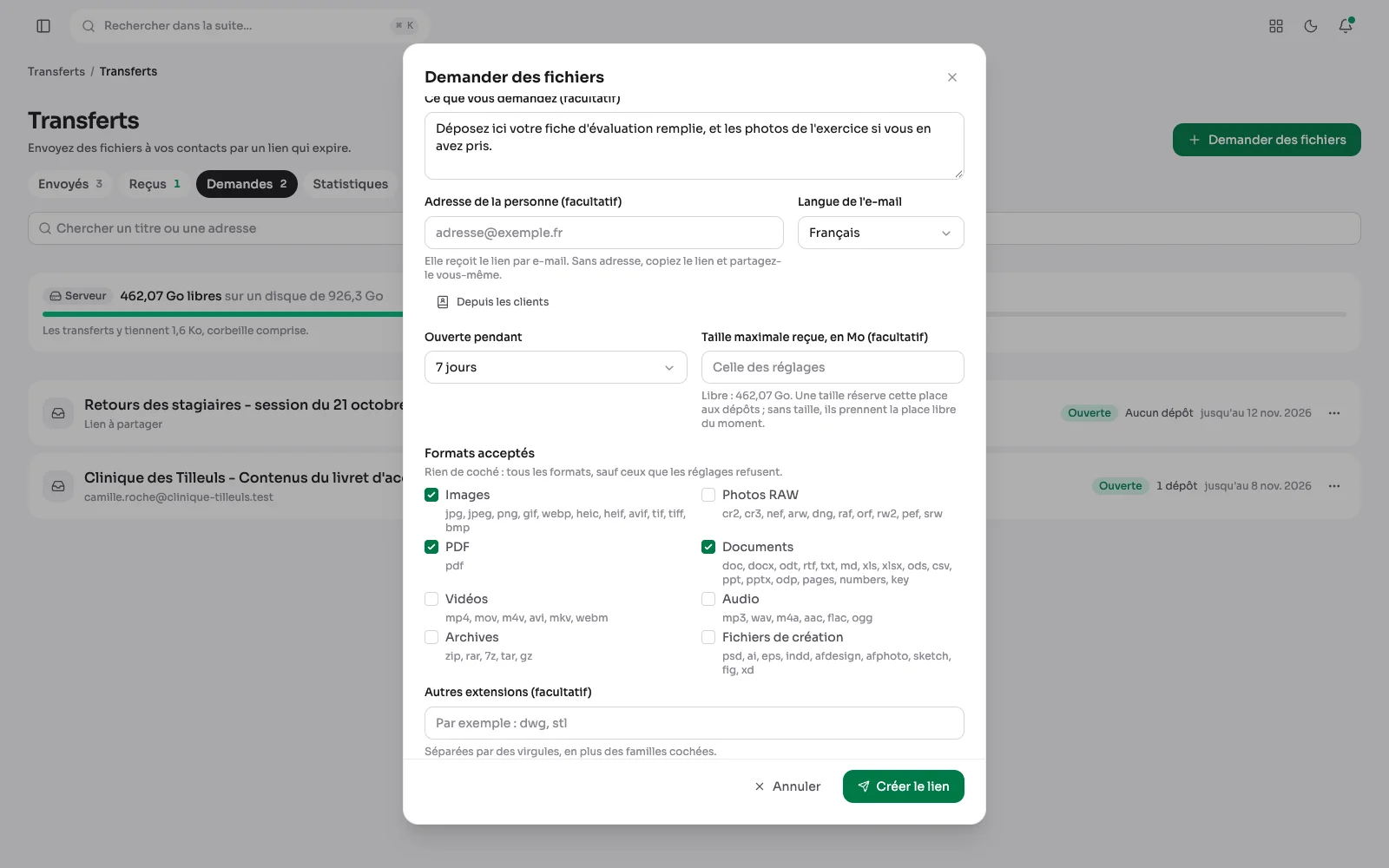Click the Demander des fichiers green button
This screenshot has width=1389, height=868.
click(1267, 140)
